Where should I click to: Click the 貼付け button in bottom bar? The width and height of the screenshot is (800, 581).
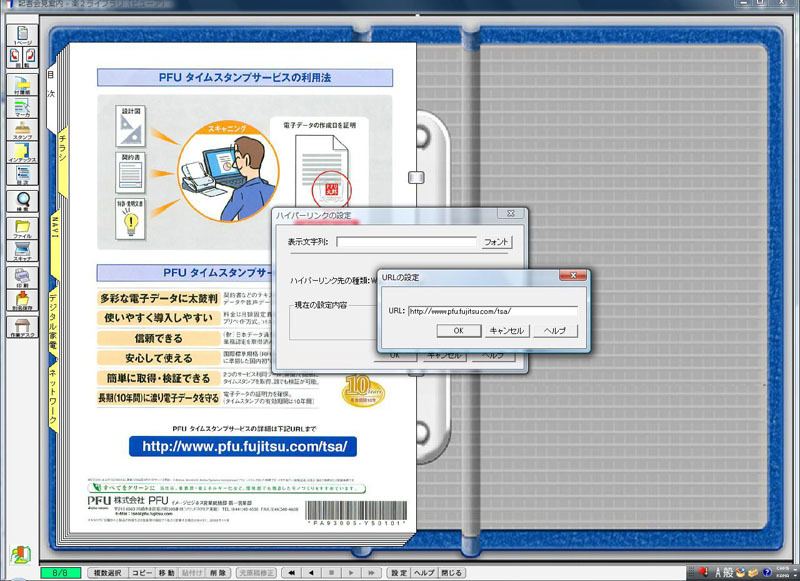(x=192, y=573)
